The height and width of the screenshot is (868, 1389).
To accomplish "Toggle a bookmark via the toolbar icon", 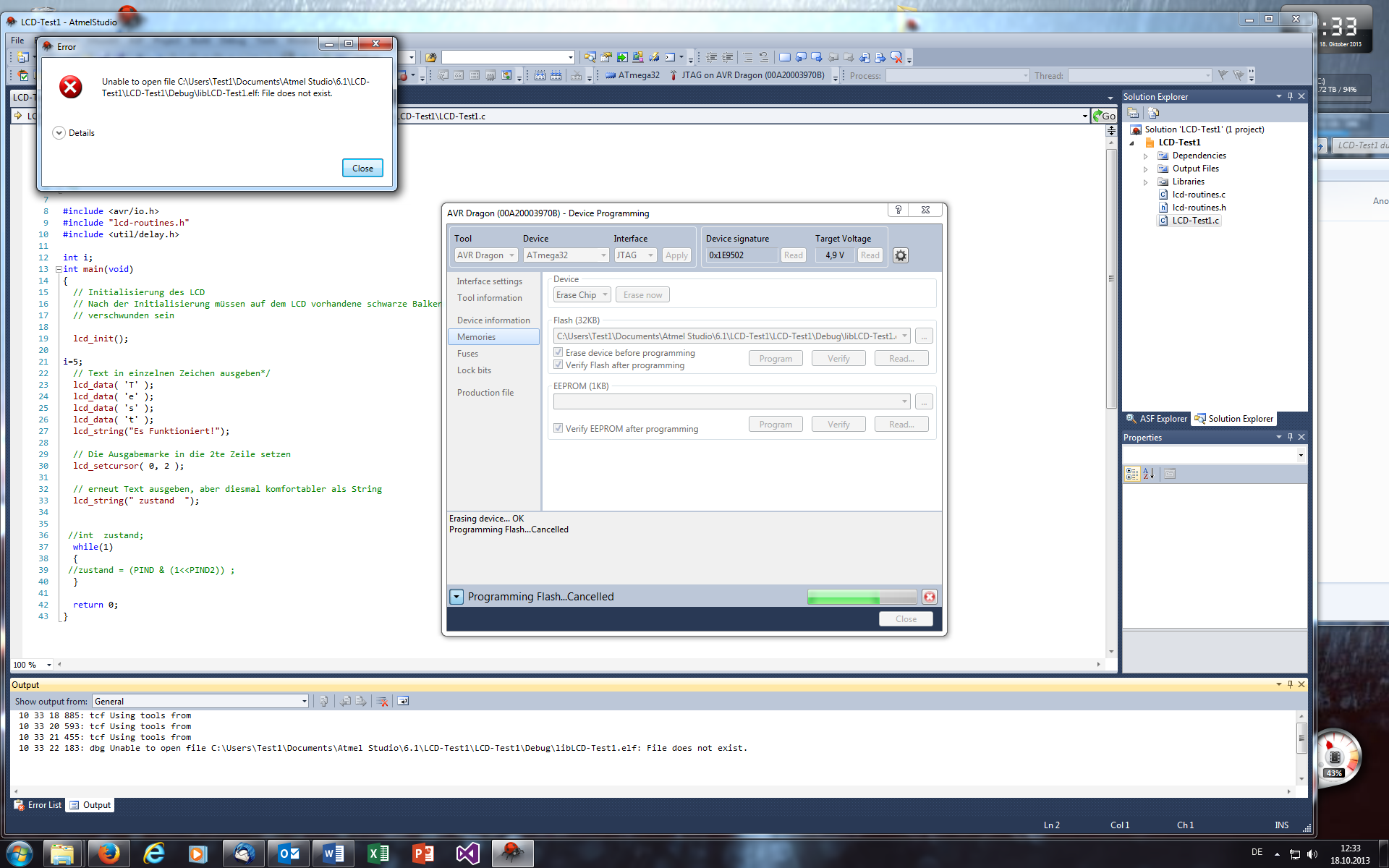I will click(x=785, y=57).
